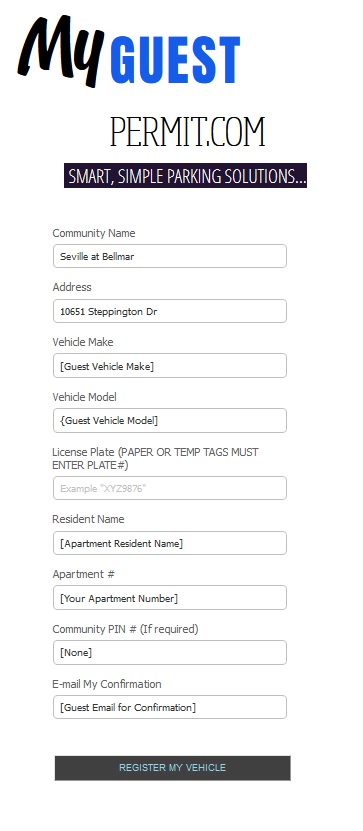
Task: Click the E-mail My Confirmation label
Action: 107,684
